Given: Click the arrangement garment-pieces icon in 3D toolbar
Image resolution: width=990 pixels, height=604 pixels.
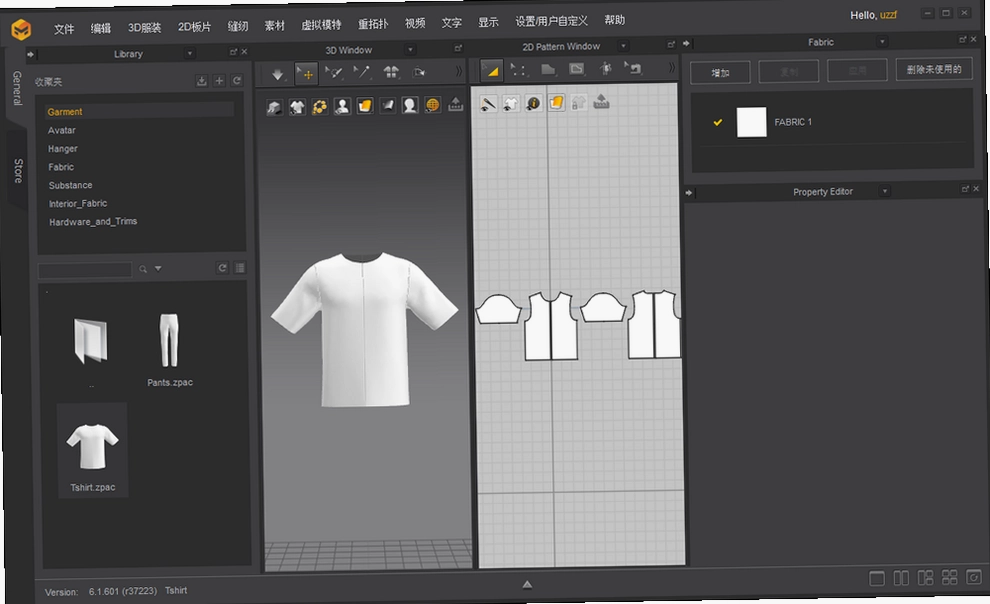Looking at the screenshot, I should 391,72.
